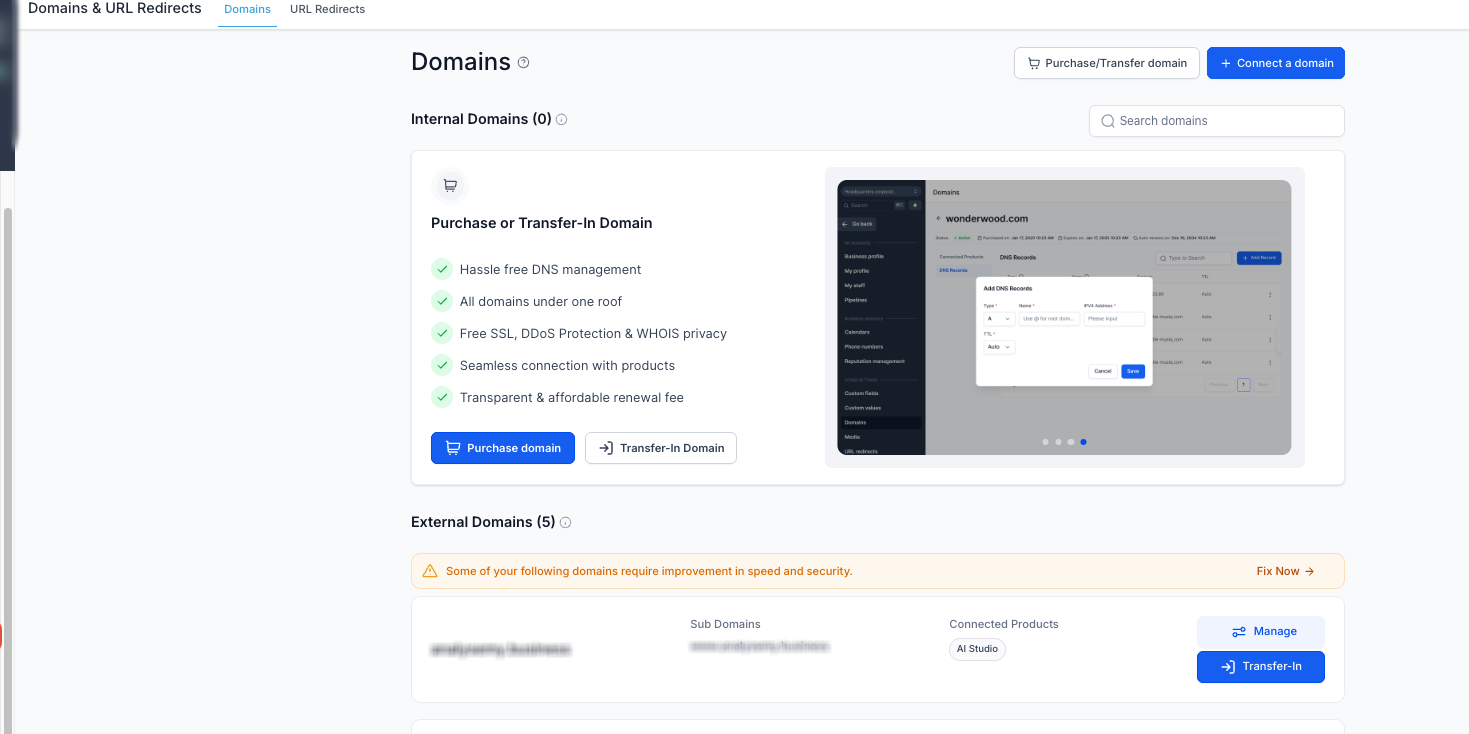Follow the Fix Now link

[1285, 571]
